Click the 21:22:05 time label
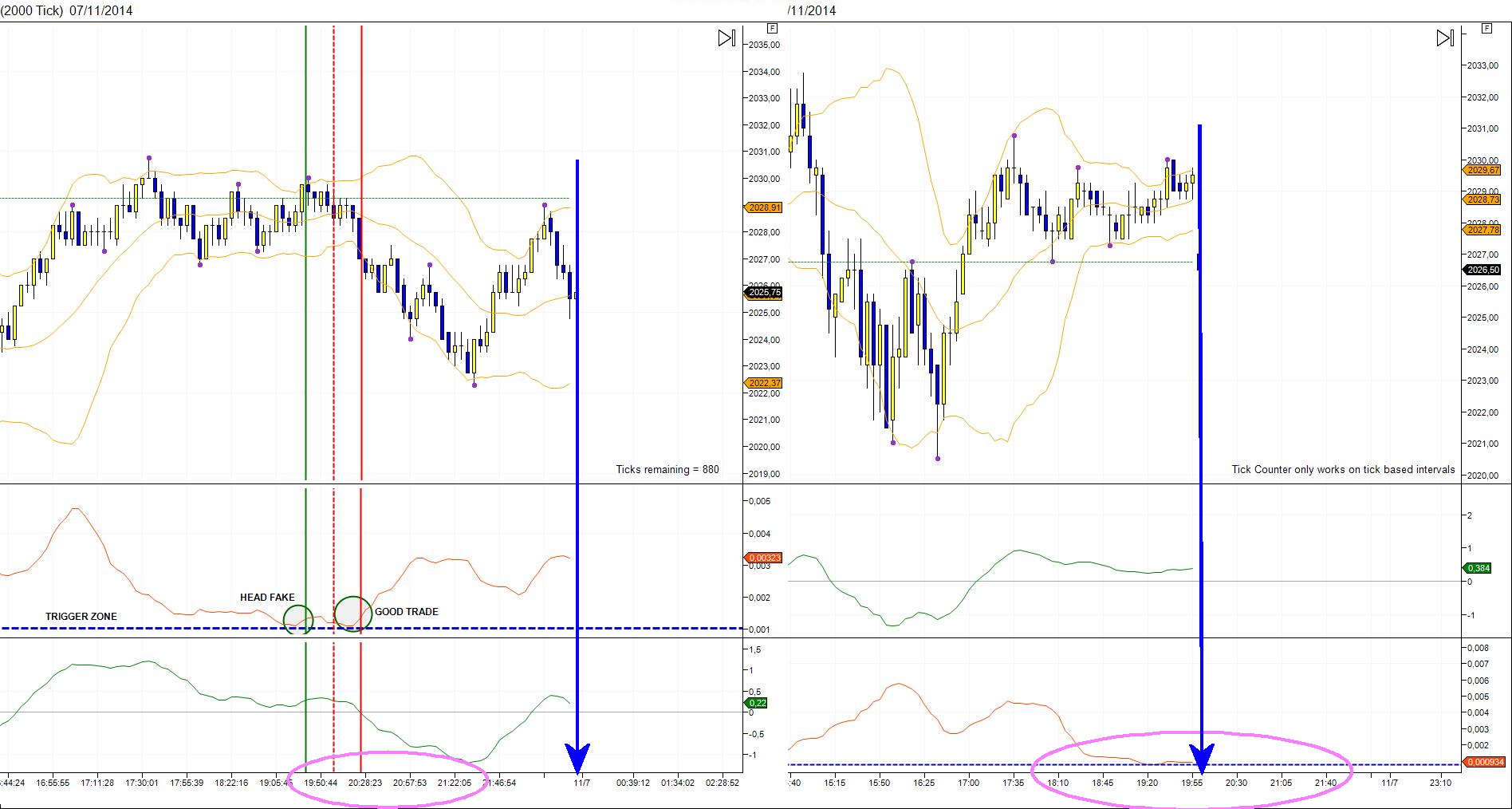Image resolution: width=1512 pixels, height=809 pixels. [455, 783]
